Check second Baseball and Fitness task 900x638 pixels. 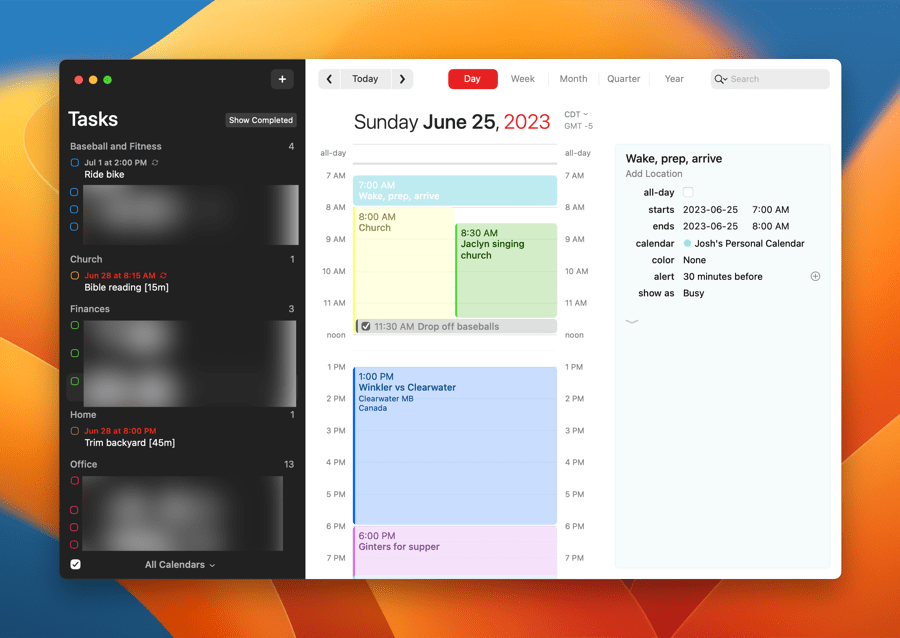point(75,192)
